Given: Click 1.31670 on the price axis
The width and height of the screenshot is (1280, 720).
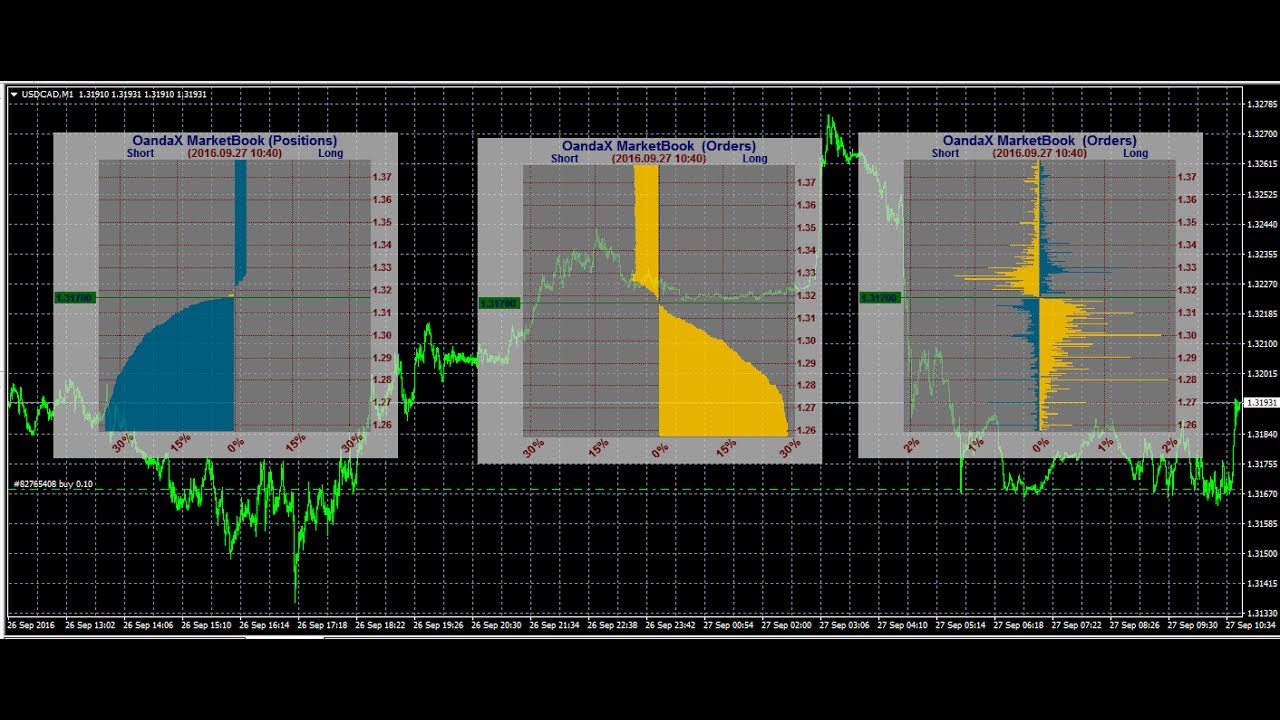Looking at the screenshot, I should coord(1261,494).
